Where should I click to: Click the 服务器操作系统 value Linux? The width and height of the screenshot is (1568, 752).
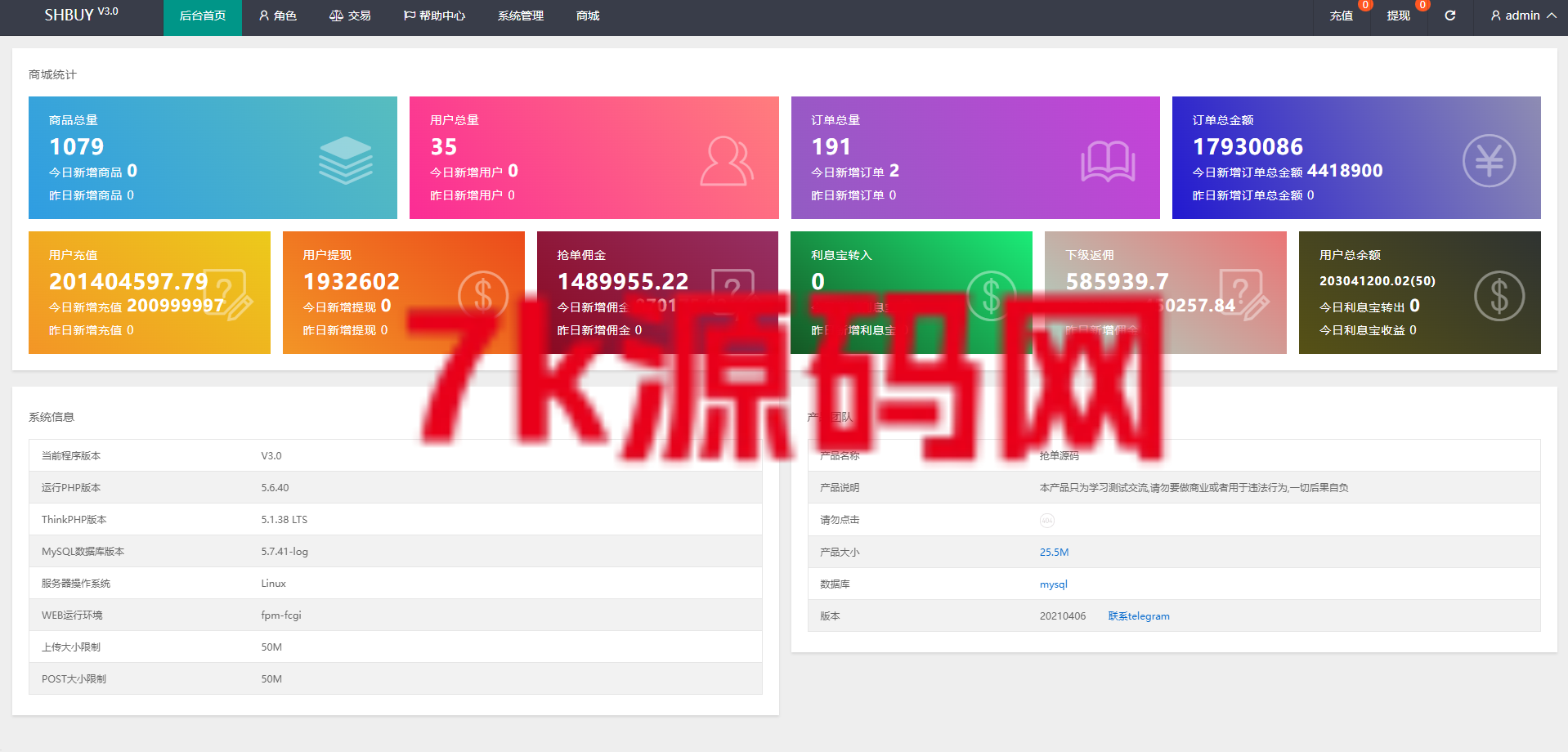coord(273,584)
